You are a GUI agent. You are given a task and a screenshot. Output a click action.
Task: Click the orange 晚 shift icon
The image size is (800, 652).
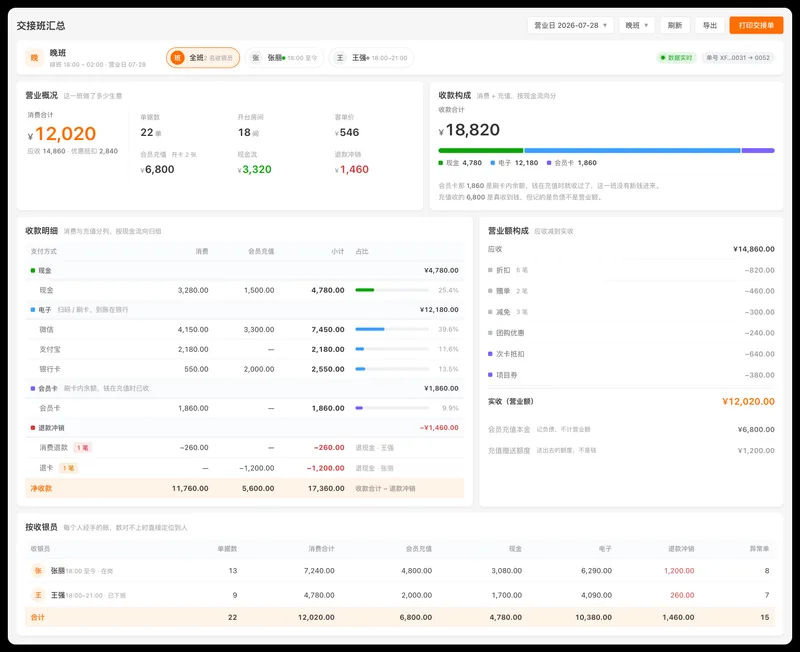(34, 58)
